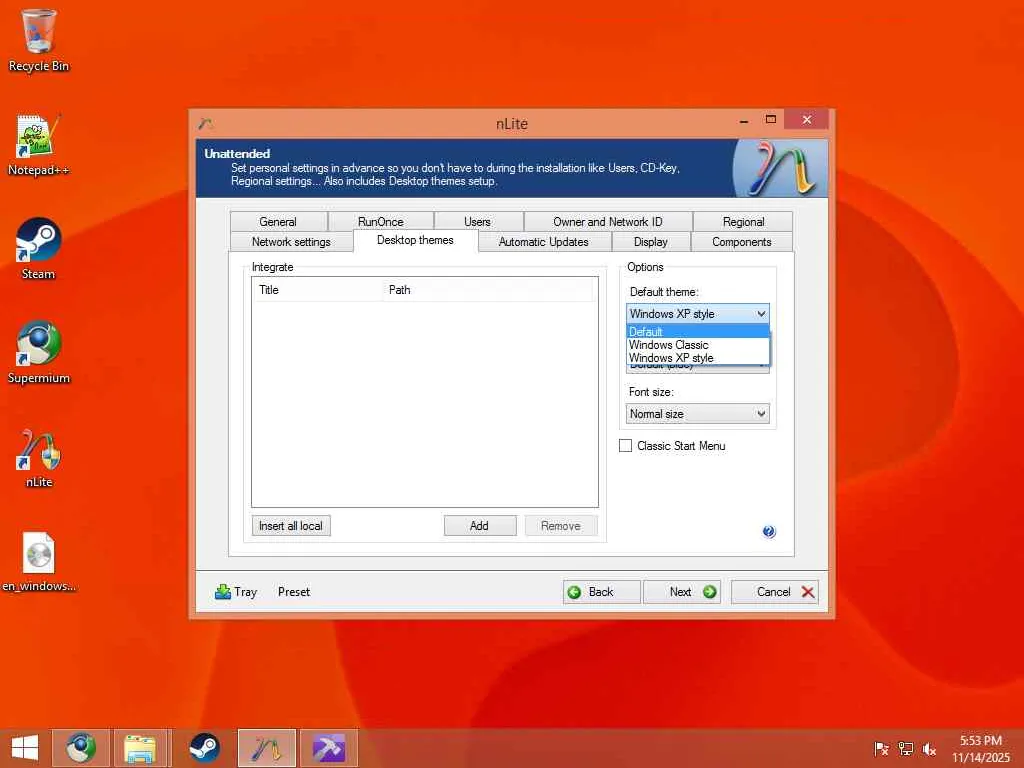Open the Supermium desktop shortcut
1024x768 pixels.
[39, 352]
